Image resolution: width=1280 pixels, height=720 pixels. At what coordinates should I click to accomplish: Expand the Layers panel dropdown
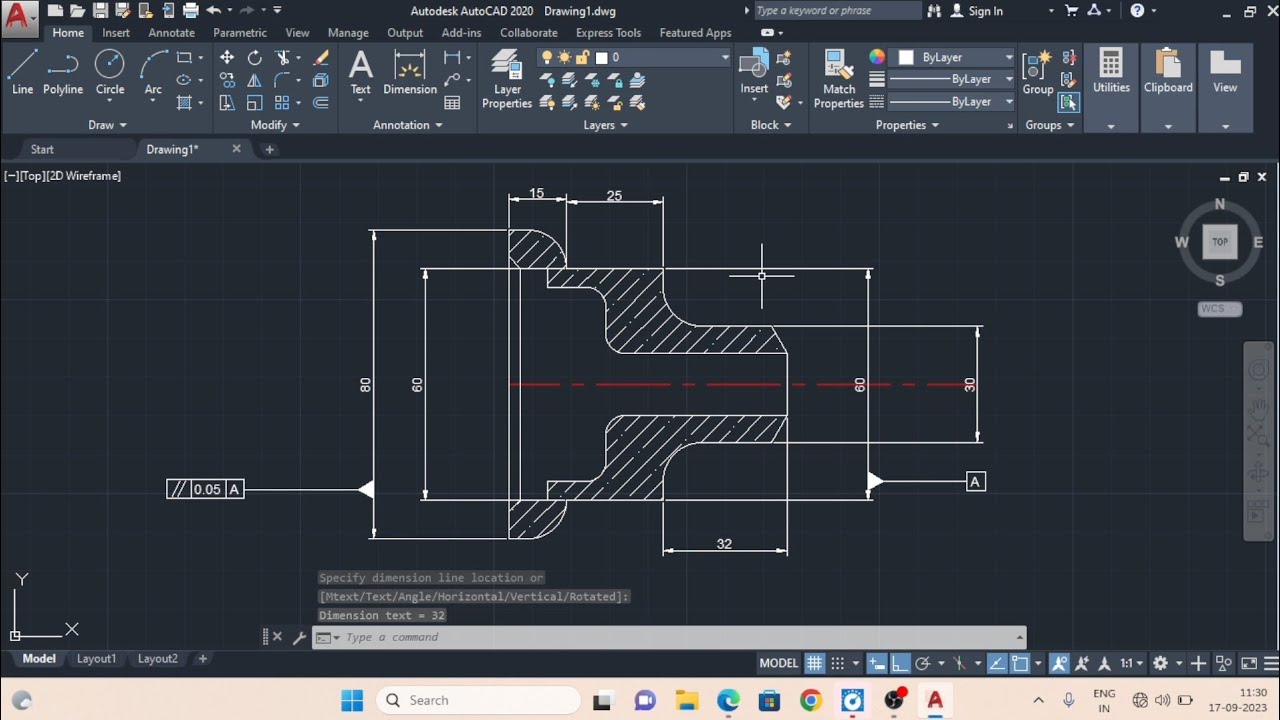pos(606,125)
